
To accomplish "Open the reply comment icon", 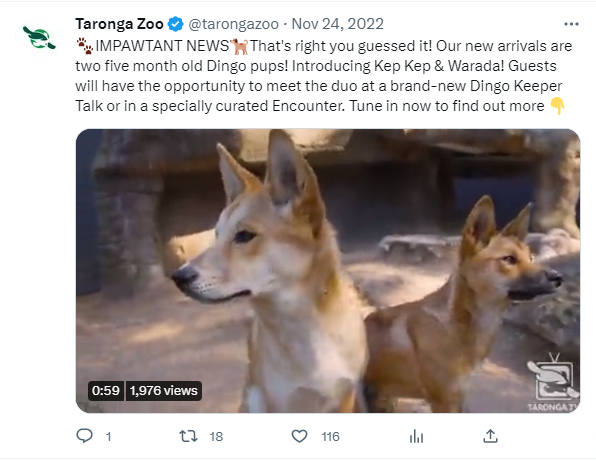I will pyautogui.click(x=84, y=436).
